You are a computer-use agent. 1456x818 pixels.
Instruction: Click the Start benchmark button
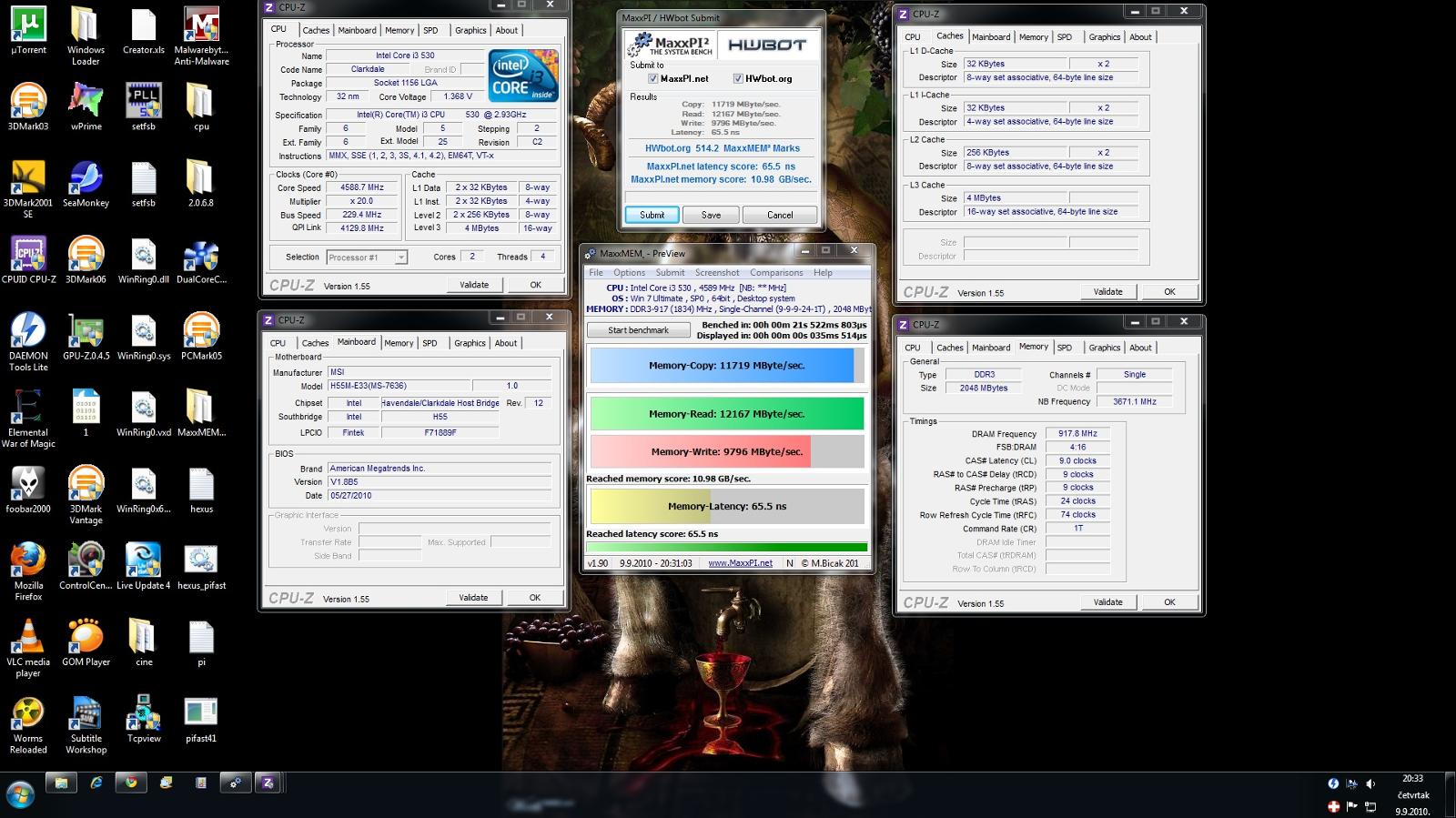[x=638, y=330]
